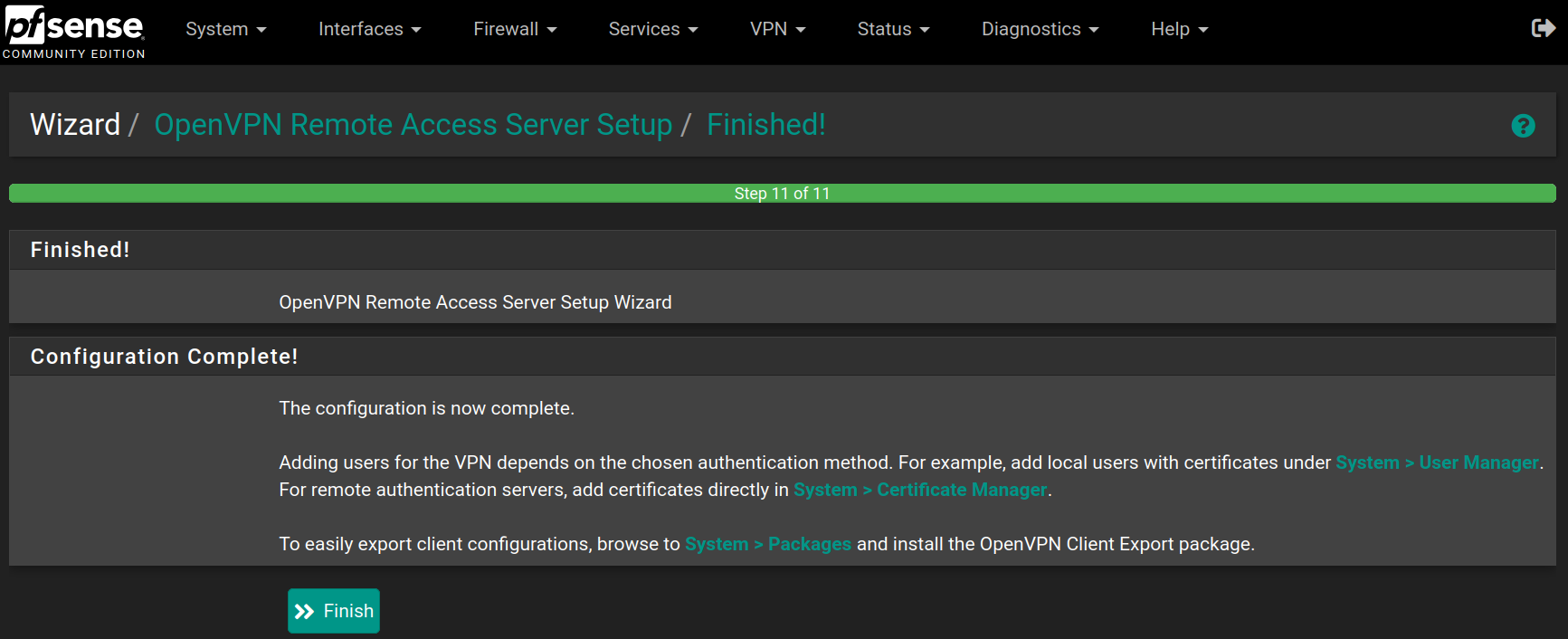The image size is (1568, 639).
Task: Open the System > Certificate Manager link
Action: 920,490
